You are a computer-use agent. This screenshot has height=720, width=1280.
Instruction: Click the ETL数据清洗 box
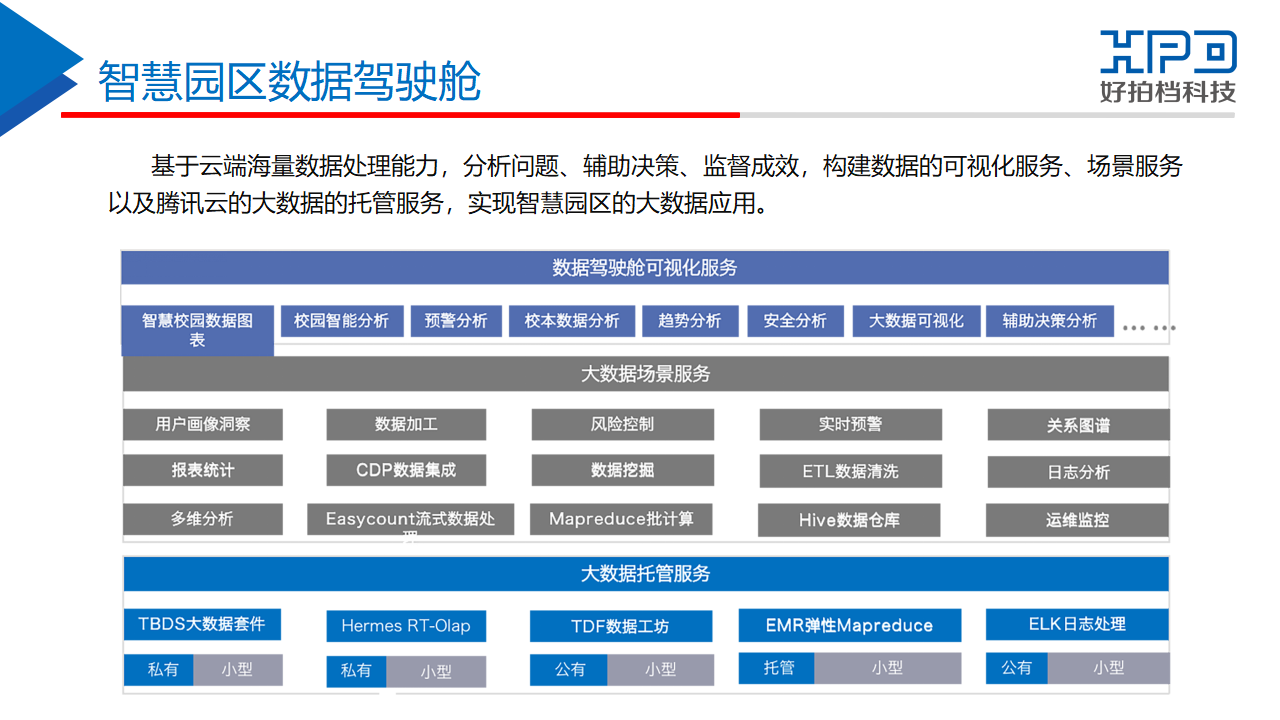pyautogui.click(x=850, y=471)
